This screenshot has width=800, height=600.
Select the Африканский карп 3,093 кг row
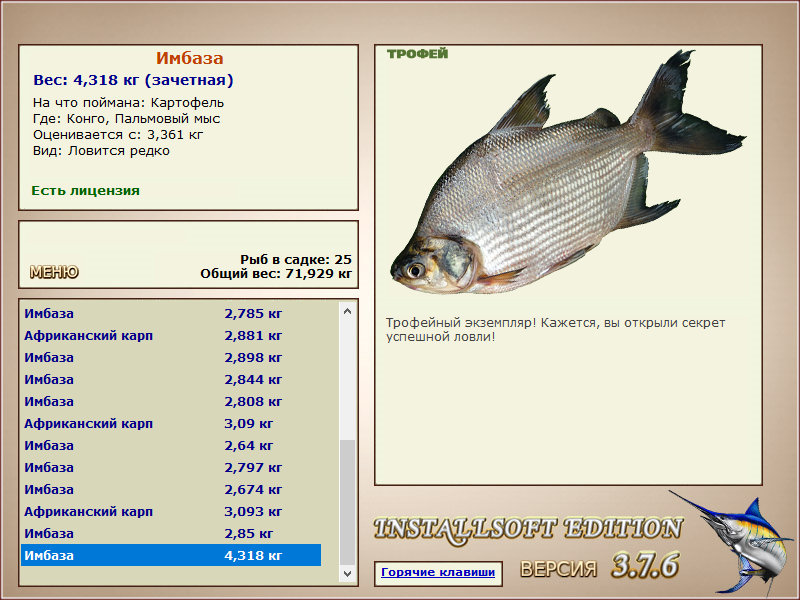click(171, 511)
